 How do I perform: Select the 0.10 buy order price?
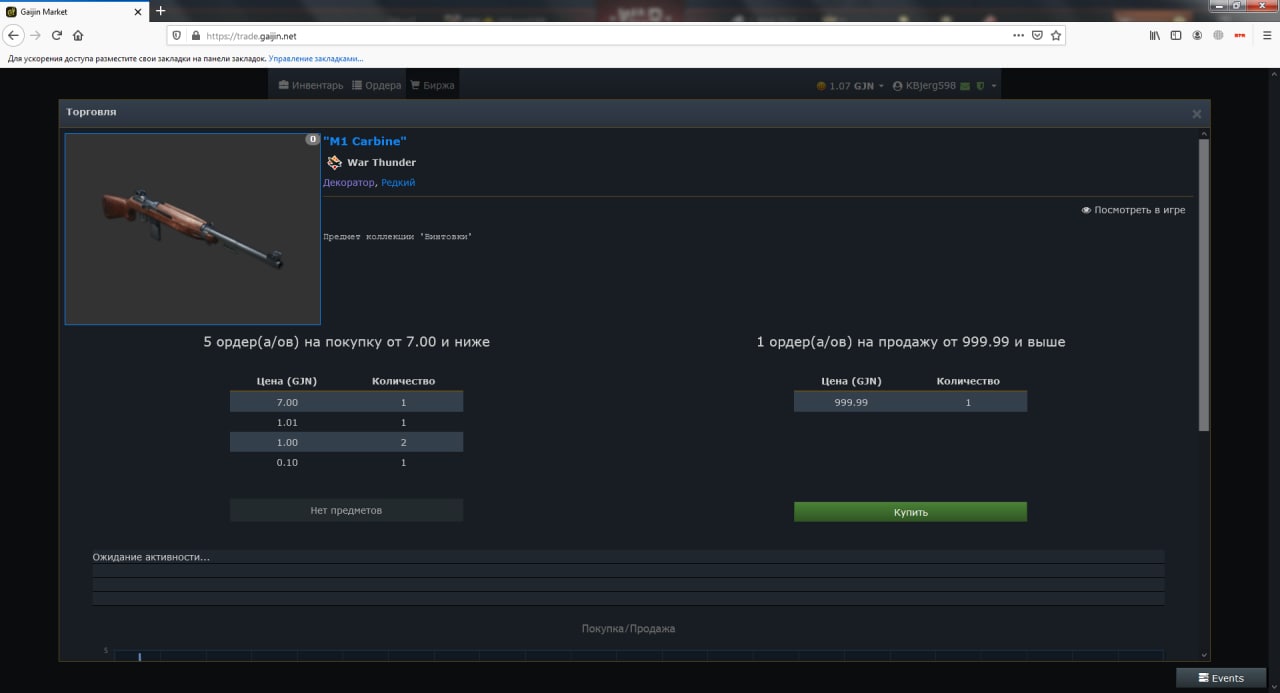pos(287,462)
